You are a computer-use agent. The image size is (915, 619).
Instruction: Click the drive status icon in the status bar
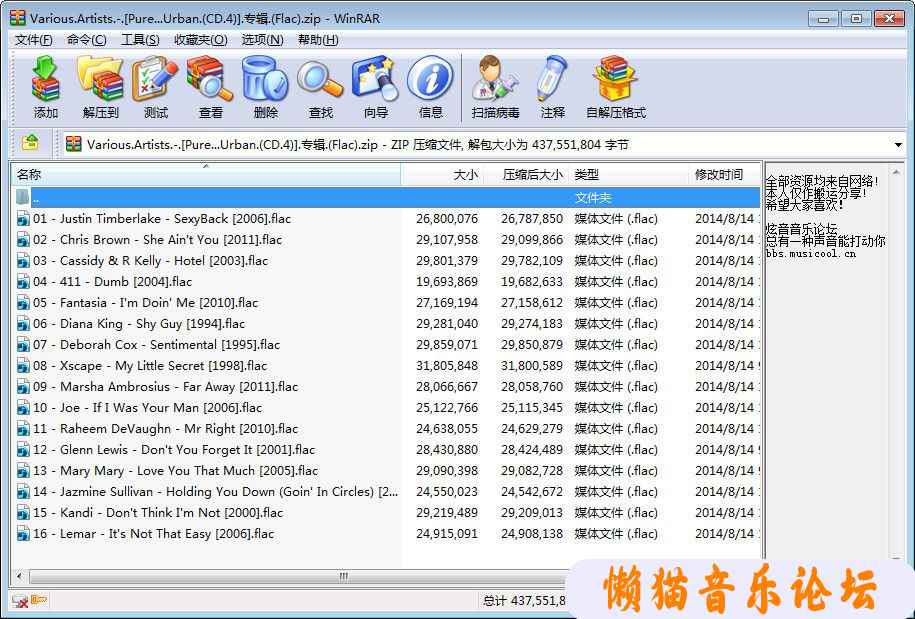(x=20, y=600)
